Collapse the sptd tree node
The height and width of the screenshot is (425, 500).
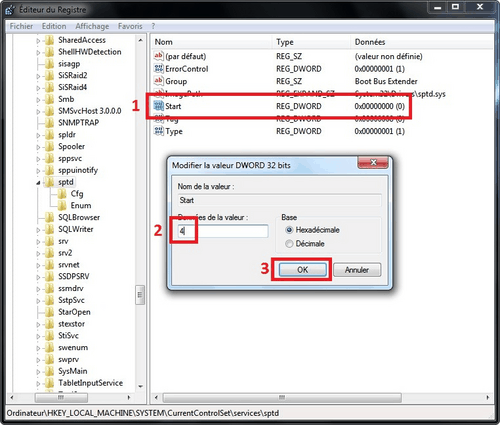tap(38, 183)
